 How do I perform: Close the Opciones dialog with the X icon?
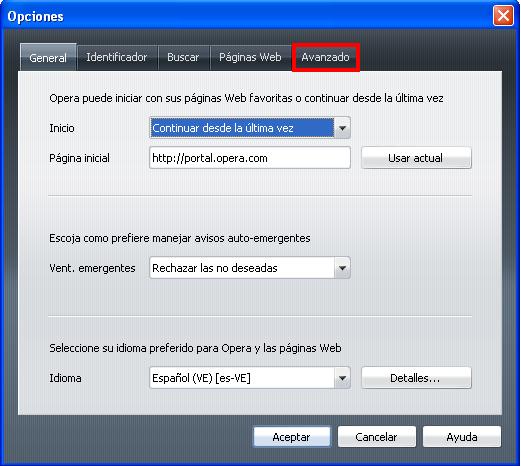coord(503,15)
